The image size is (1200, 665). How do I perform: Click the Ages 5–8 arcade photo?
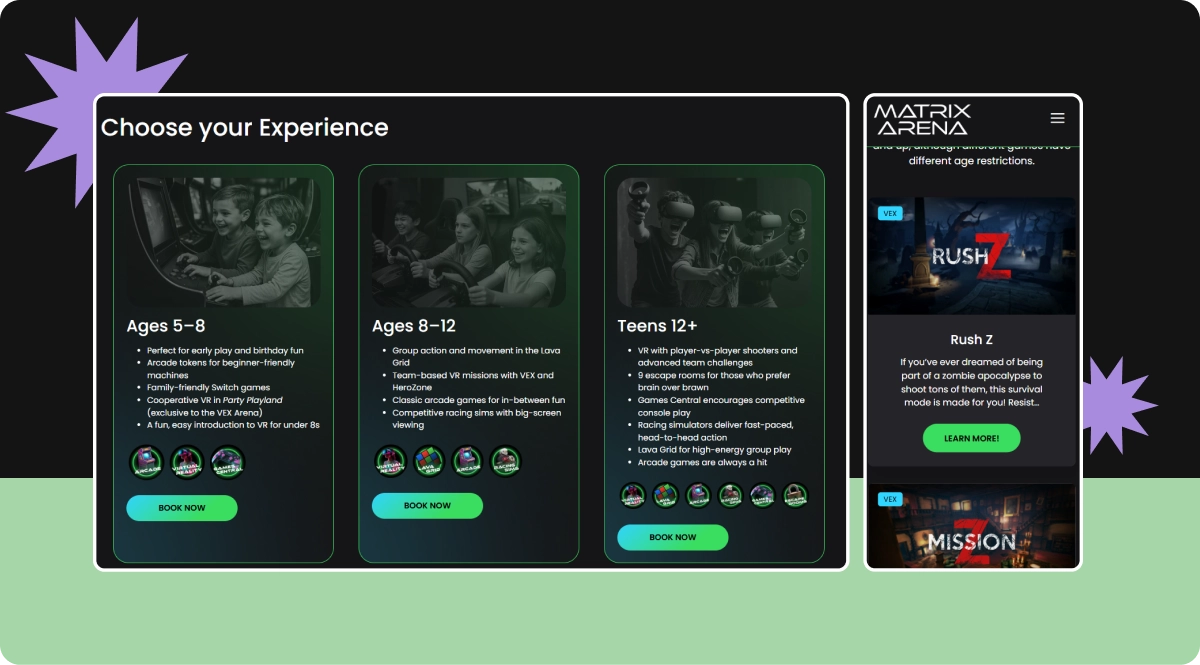point(223,242)
